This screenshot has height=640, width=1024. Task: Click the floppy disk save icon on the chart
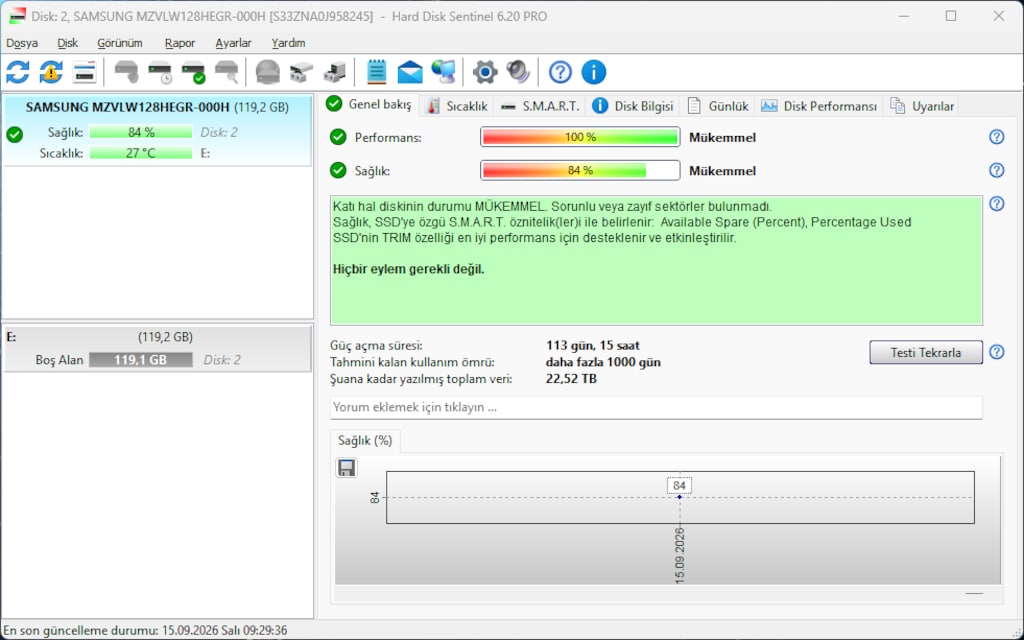(x=346, y=468)
